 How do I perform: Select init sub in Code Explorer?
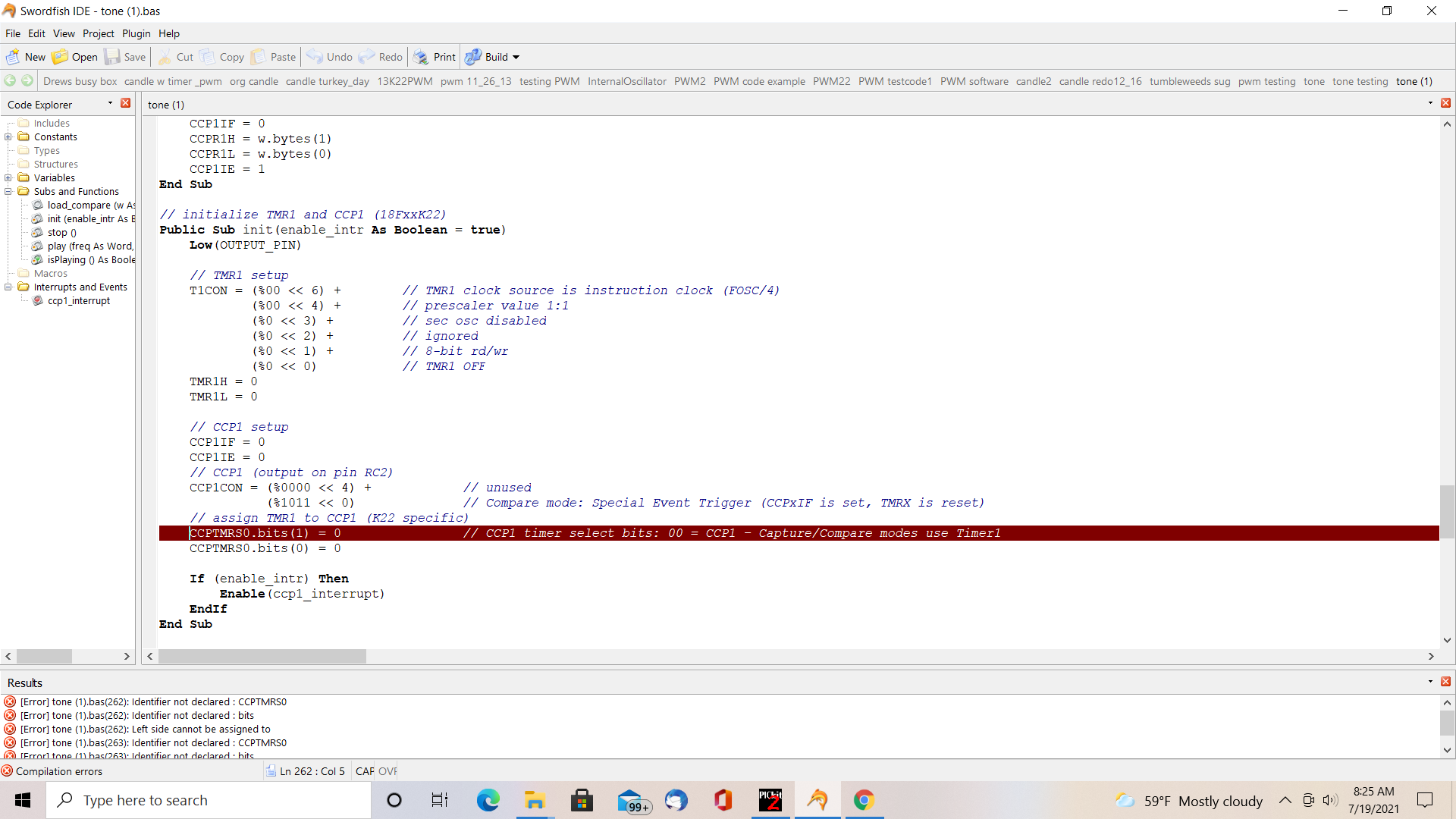point(91,219)
